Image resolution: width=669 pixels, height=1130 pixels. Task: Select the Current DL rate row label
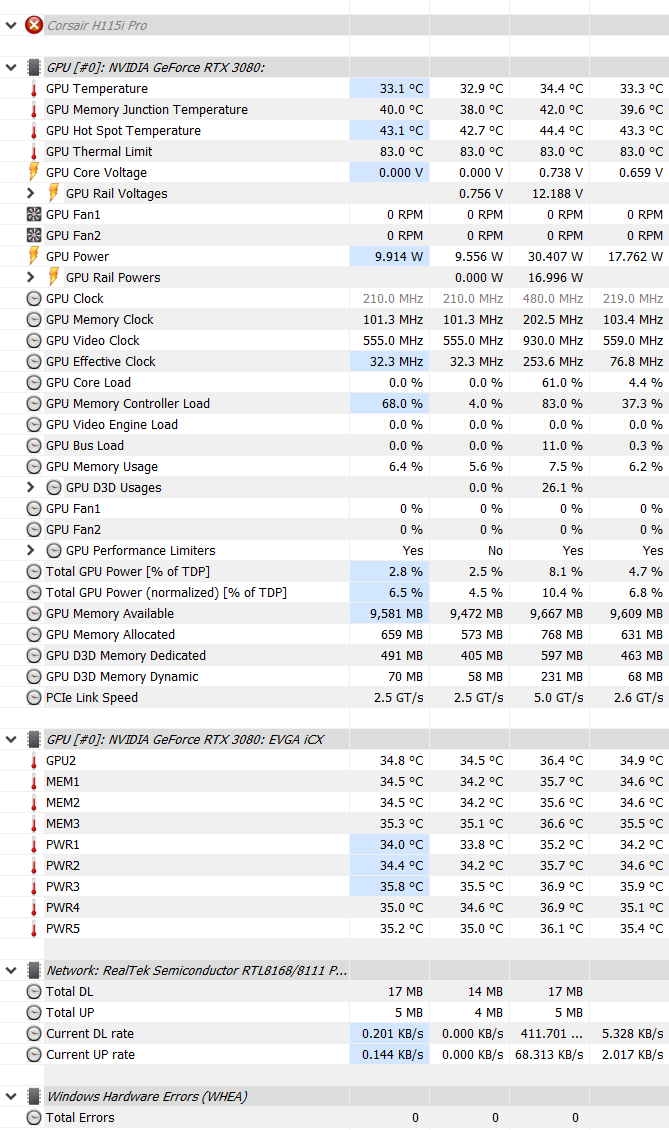pos(90,1033)
